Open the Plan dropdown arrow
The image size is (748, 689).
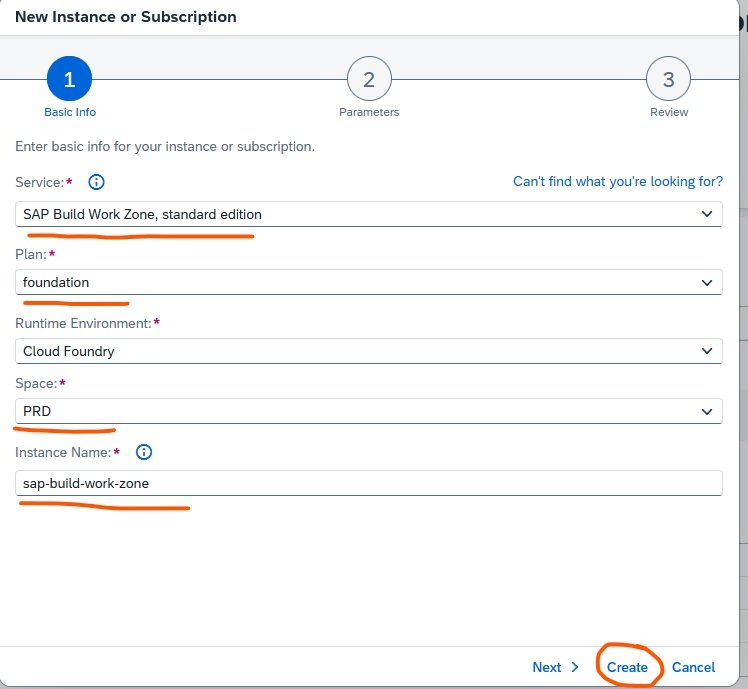tap(708, 283)
